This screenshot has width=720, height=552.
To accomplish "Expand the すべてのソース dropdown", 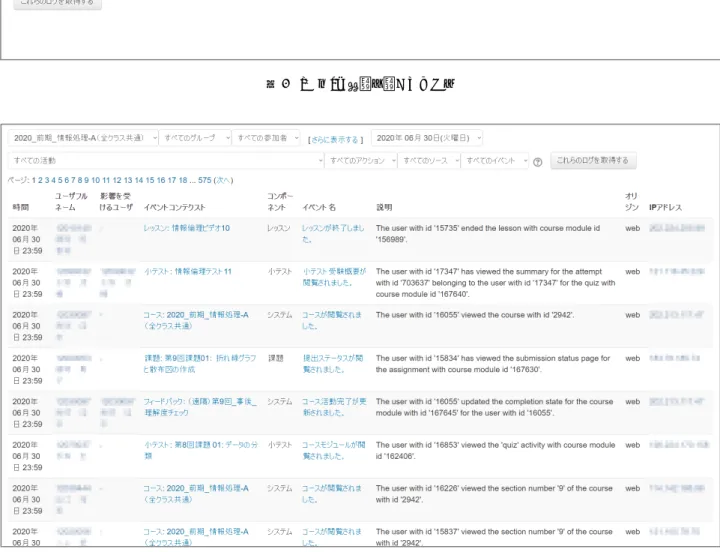I will click(429, 161).
